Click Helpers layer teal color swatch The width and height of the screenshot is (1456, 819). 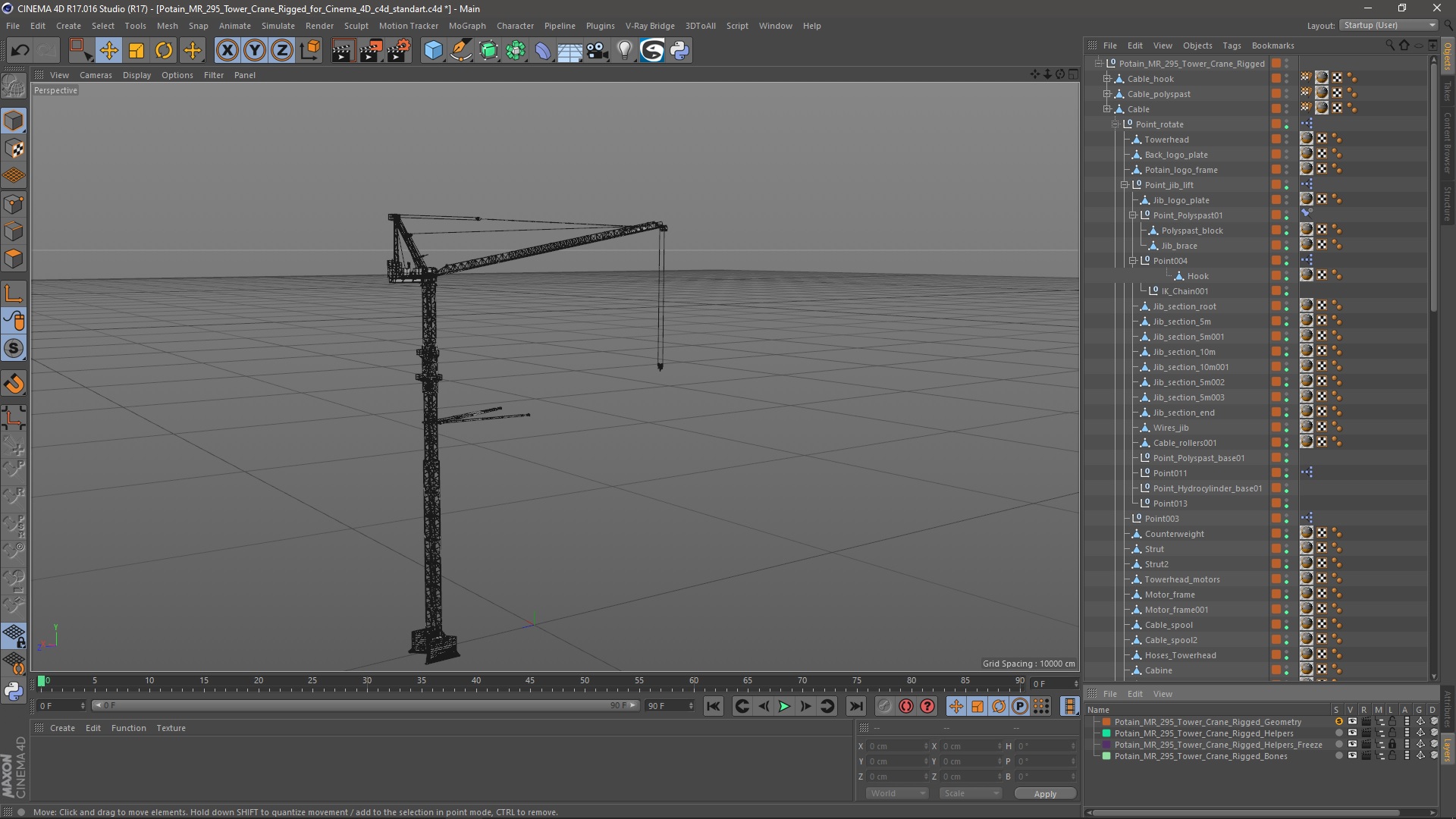coord(1106,733)
